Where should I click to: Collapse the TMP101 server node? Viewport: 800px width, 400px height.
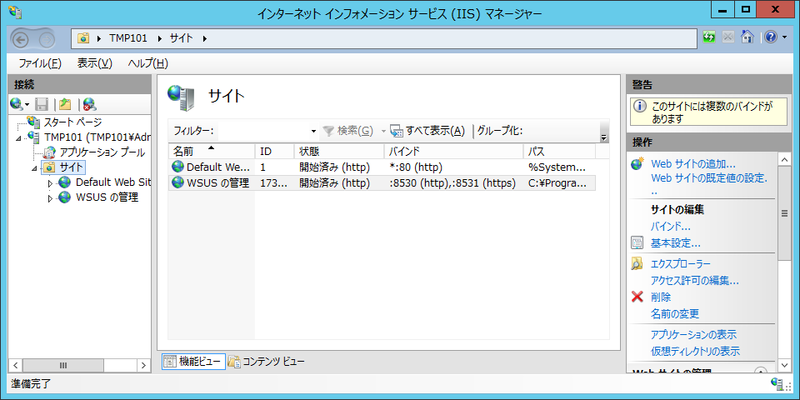pos(19,138)
